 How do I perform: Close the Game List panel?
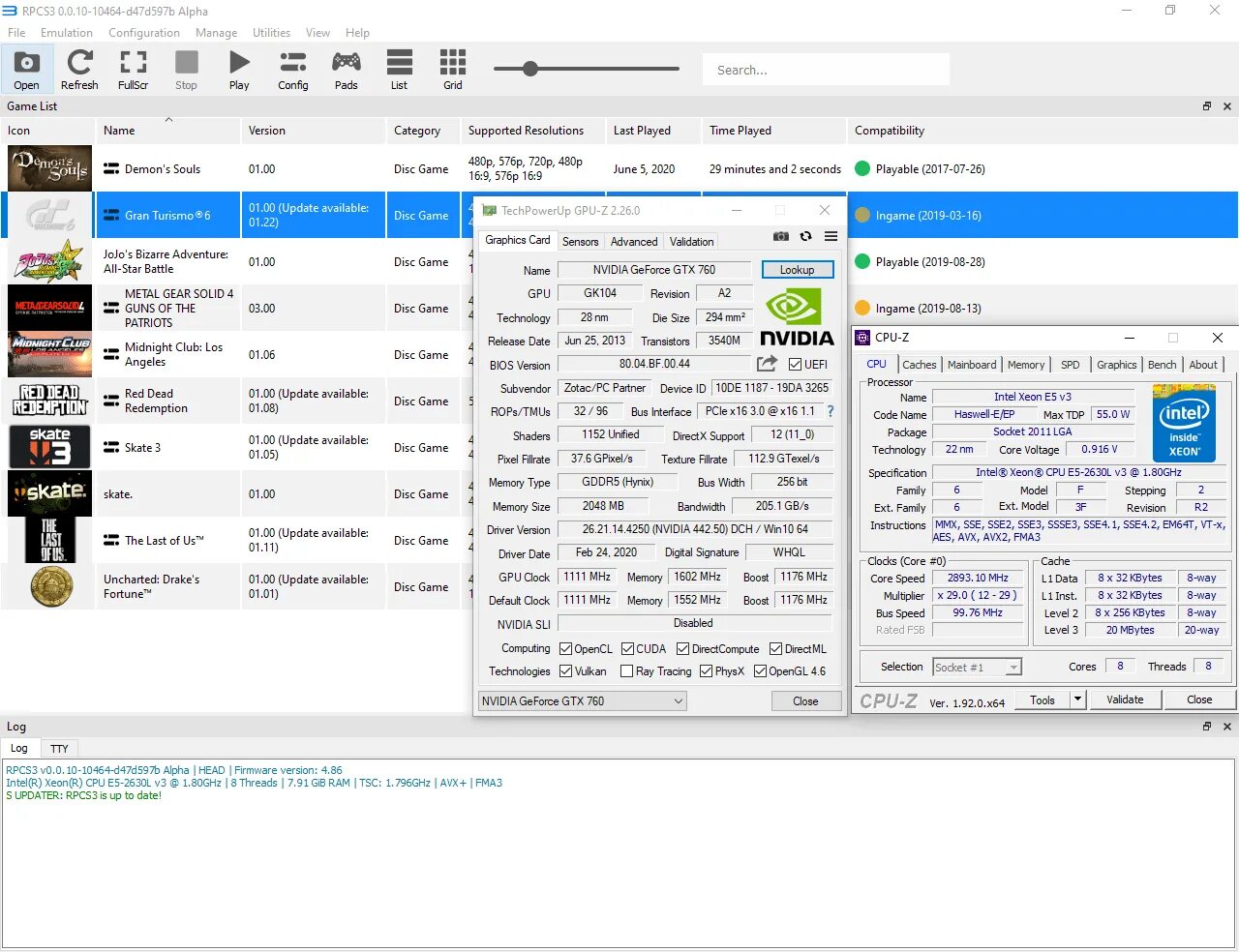click(1227, 106)
